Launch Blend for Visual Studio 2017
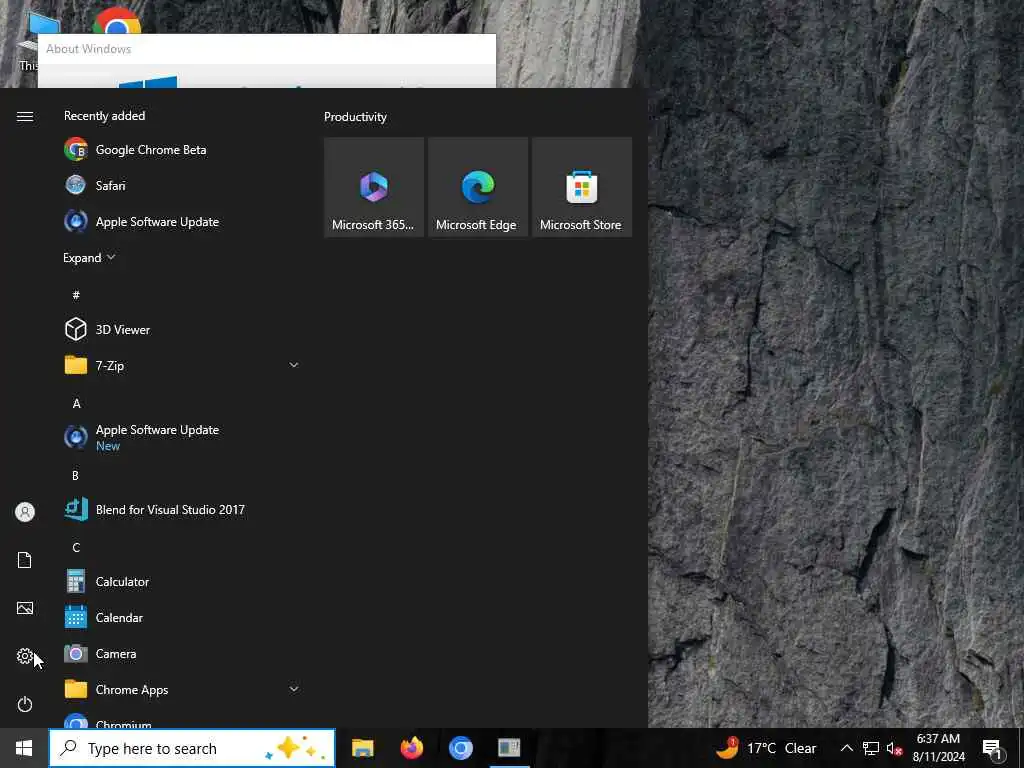This screenshot has width=1024, height=768. 181,509
